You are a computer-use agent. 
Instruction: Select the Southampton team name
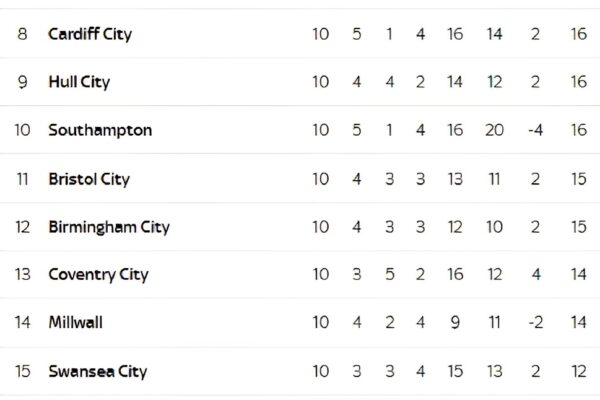click(100, 131)
